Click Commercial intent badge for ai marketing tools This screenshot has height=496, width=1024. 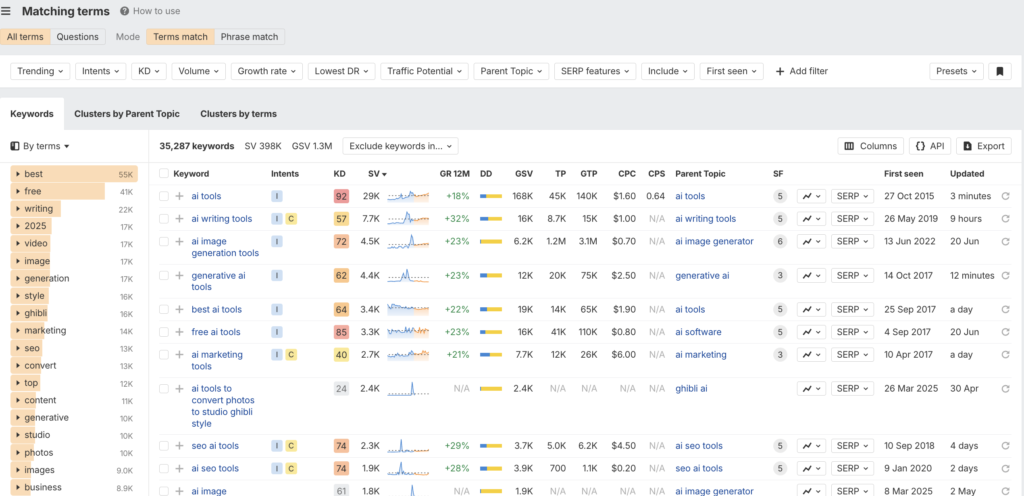pyautogui.click(x=291, y=354)
